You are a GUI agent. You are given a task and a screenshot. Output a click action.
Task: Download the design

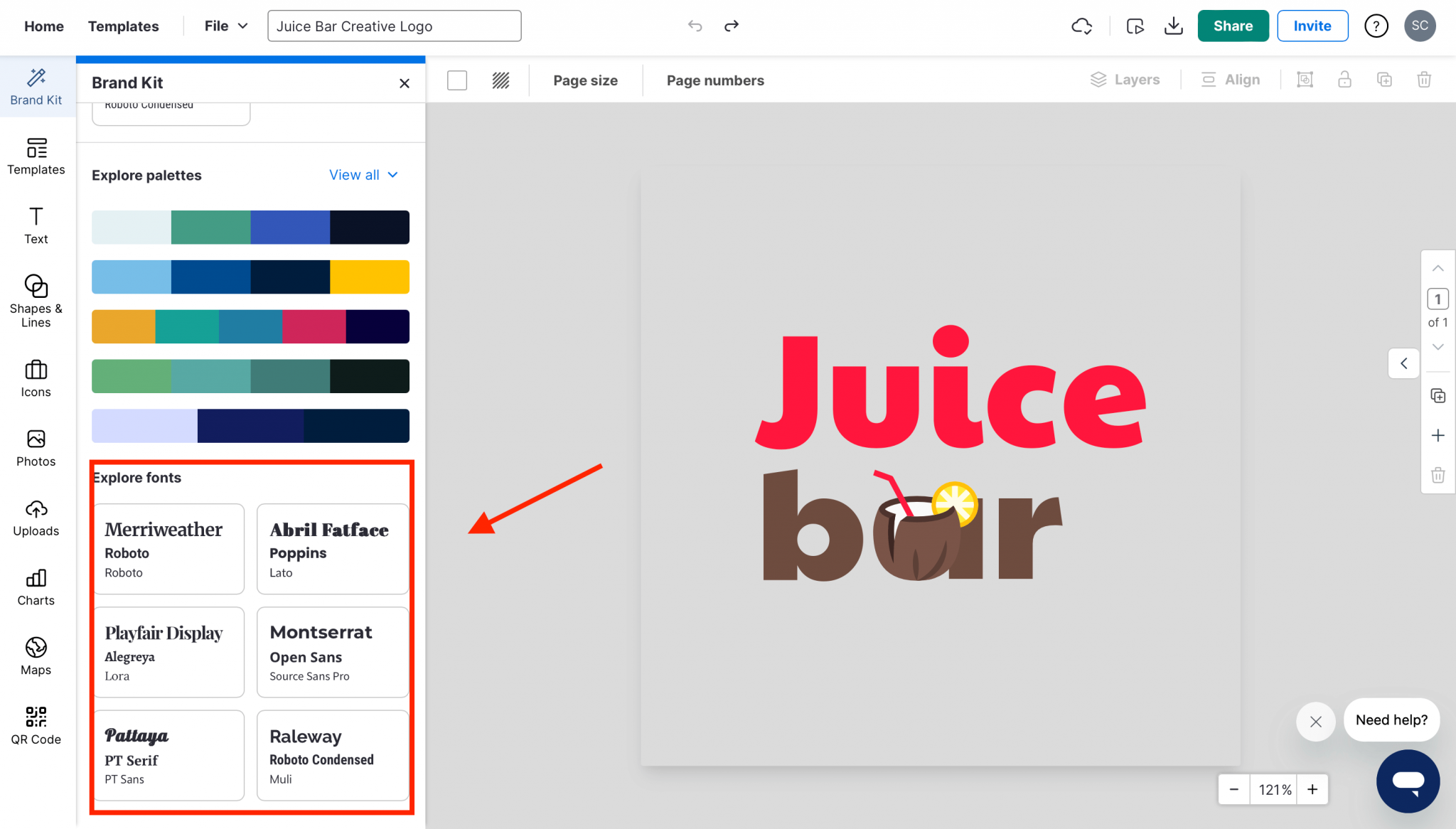pos(1174,26)
